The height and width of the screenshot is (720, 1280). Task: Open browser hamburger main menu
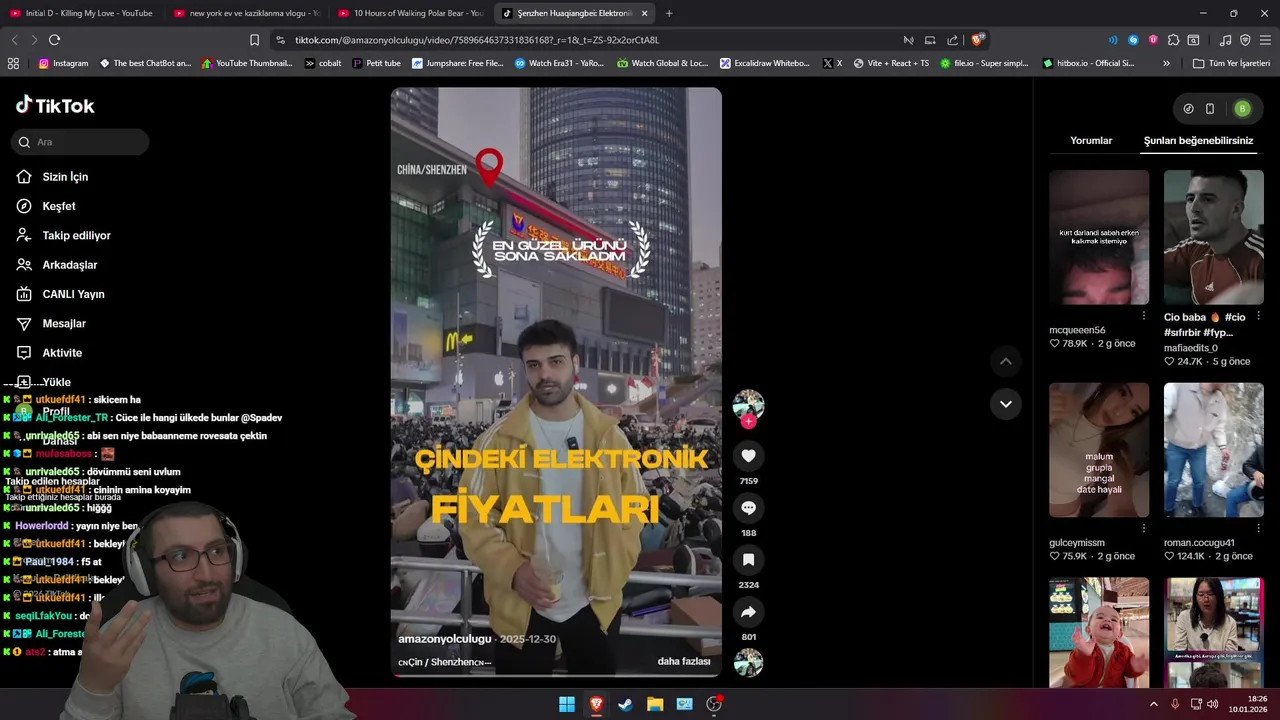tap(1265, 40)
